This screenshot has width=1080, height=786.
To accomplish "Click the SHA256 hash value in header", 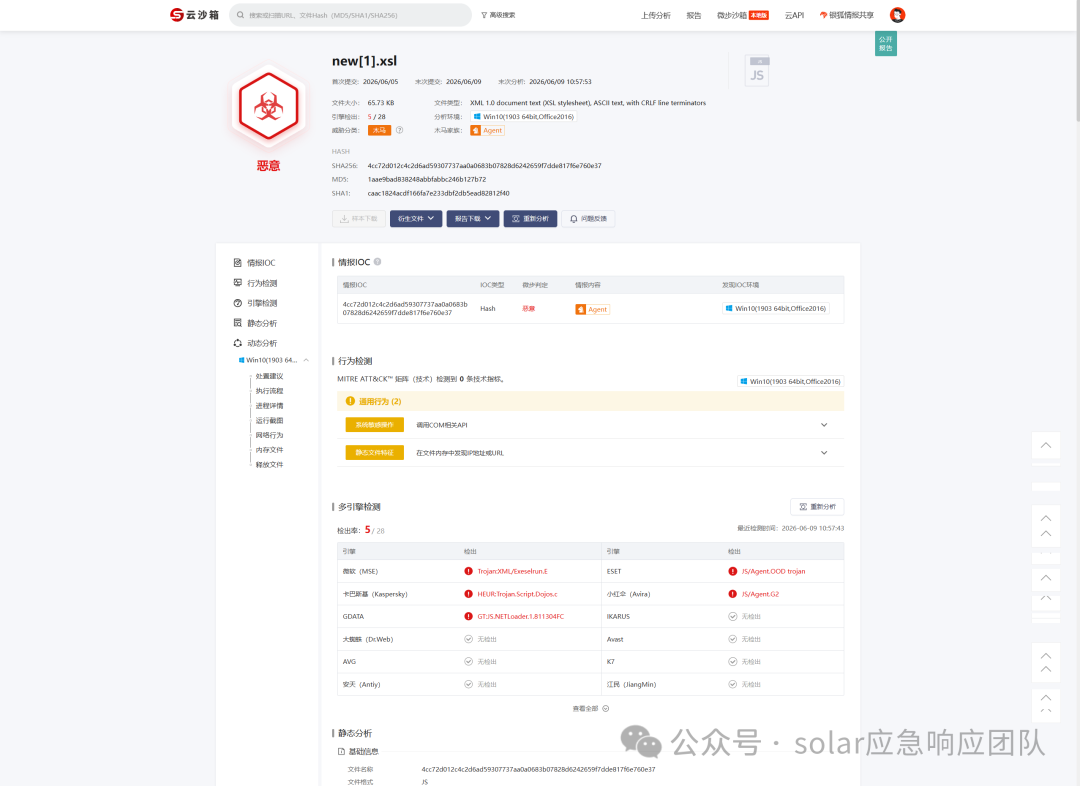I will click(484, 165).
